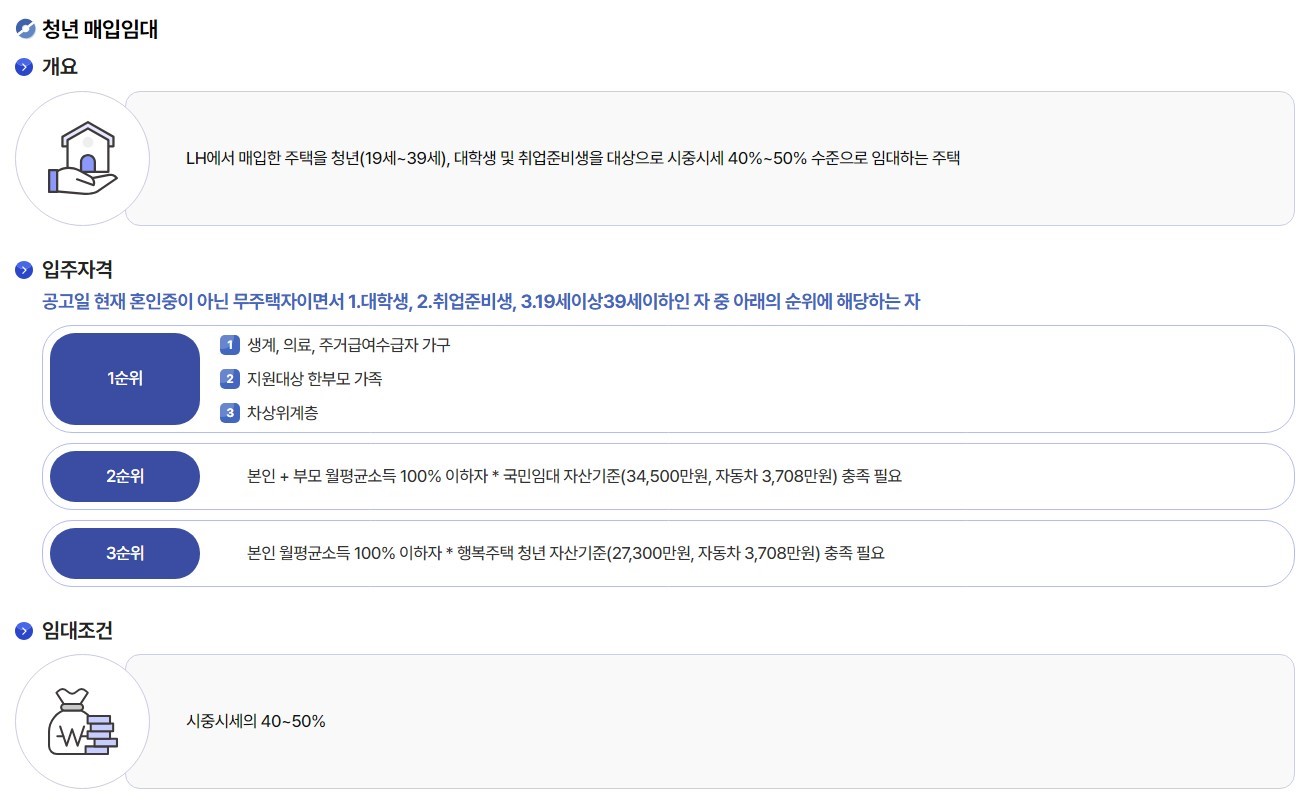Click the 3순위 button
Screen dimensions: 1299x801
click(123, 553)
